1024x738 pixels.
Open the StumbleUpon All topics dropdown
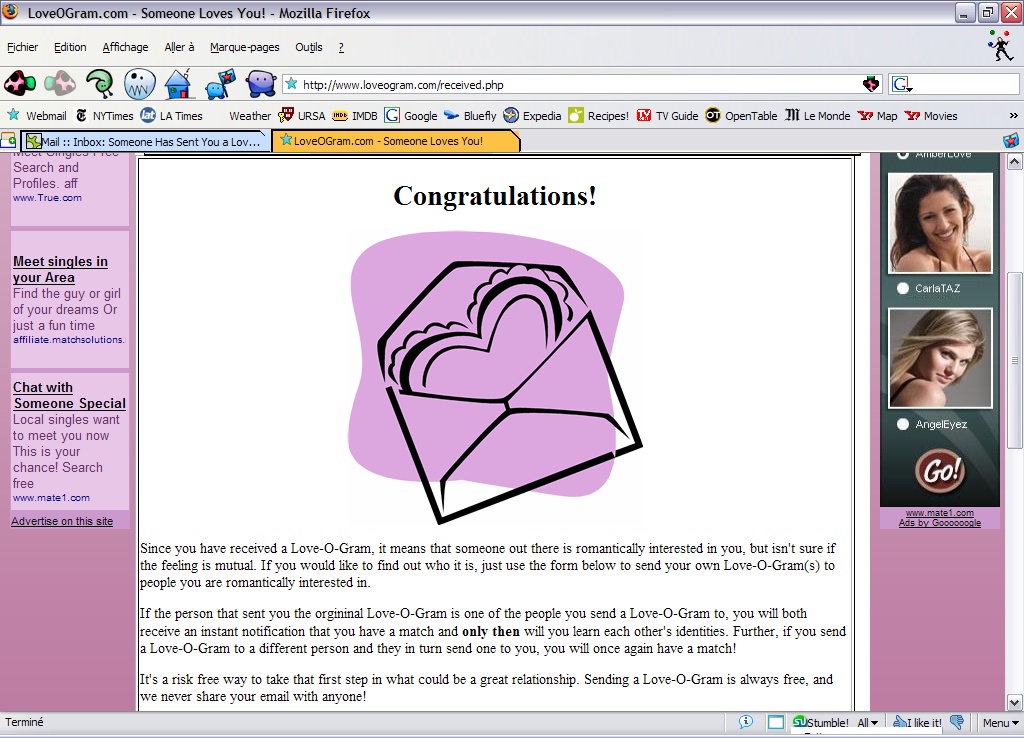pos(868,722)
